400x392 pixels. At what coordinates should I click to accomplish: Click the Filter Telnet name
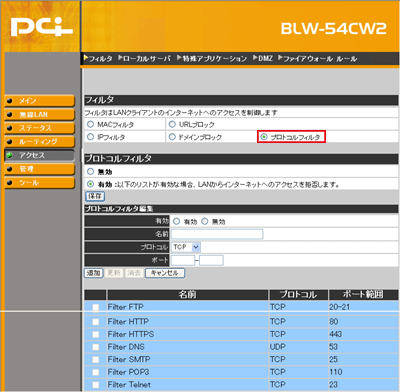(x=129, y=385)
